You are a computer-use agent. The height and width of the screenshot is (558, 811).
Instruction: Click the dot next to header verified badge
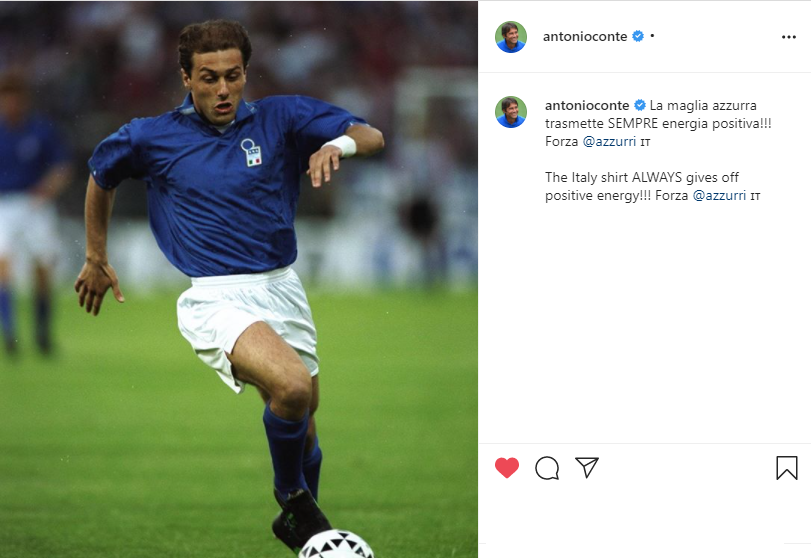[652, 36]
